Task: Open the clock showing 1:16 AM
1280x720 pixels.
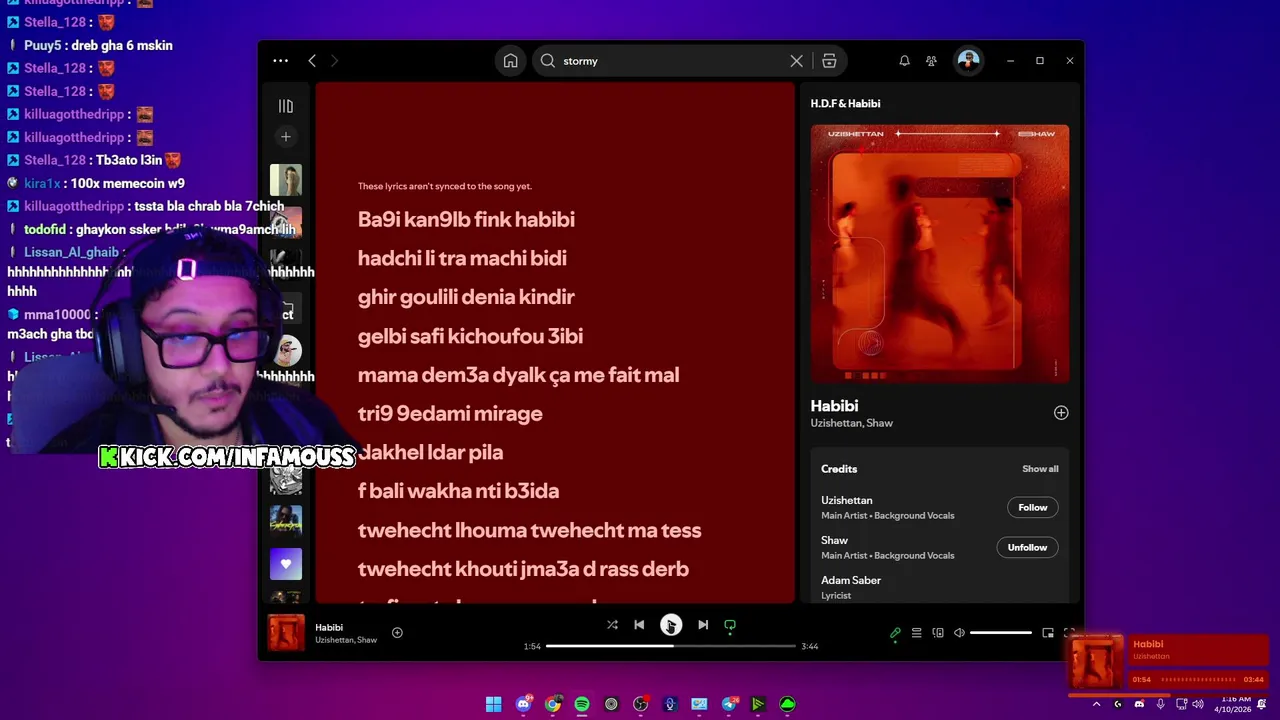Action: [x=1232, y=704]
